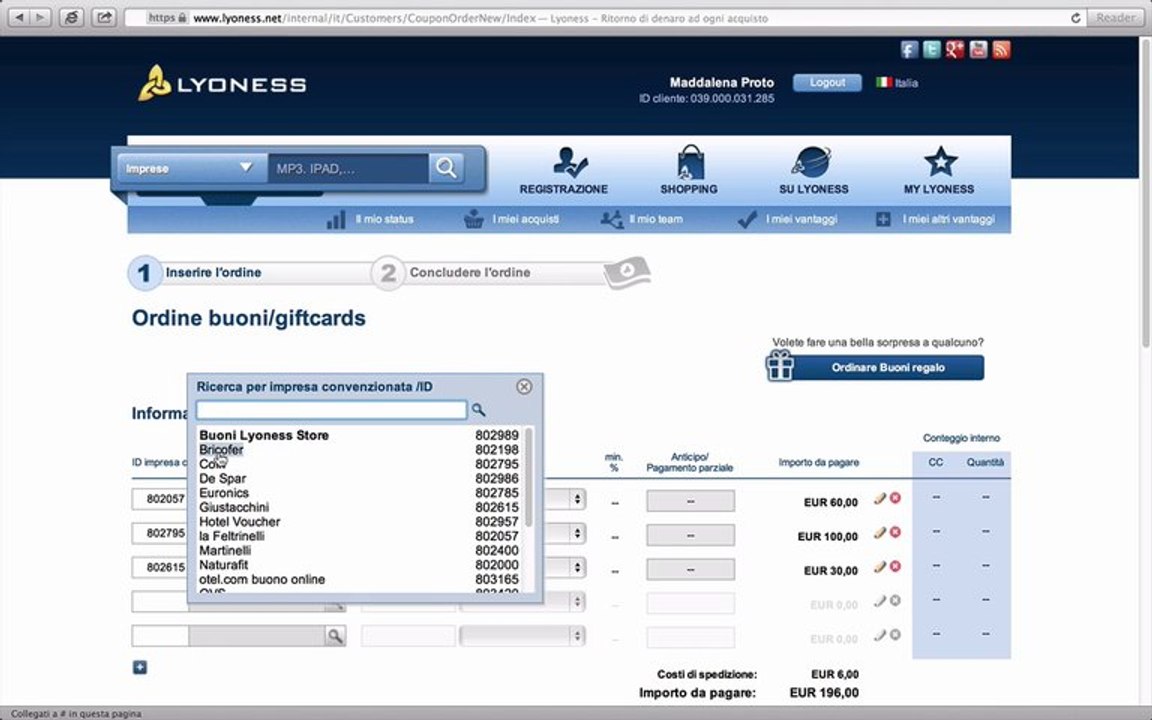Click the plus icon to add a row
Image resolution: width=1152 pixels, height=720 pixels.
(x=140, y=667)
